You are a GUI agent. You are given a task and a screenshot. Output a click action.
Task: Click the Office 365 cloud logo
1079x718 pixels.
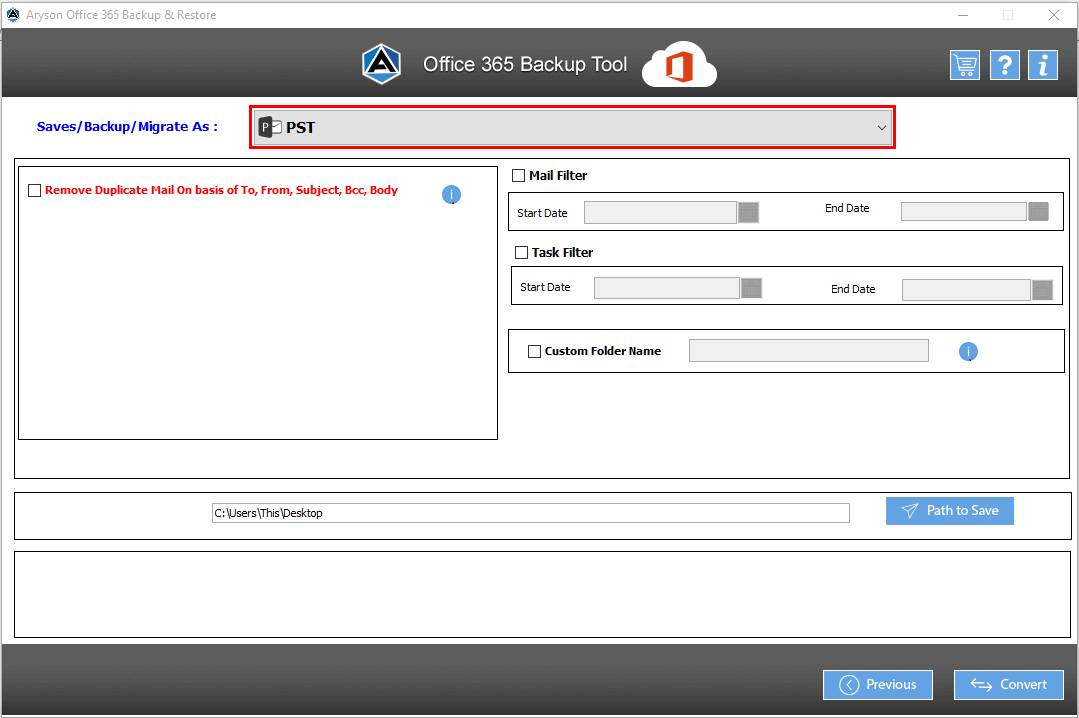679,65
